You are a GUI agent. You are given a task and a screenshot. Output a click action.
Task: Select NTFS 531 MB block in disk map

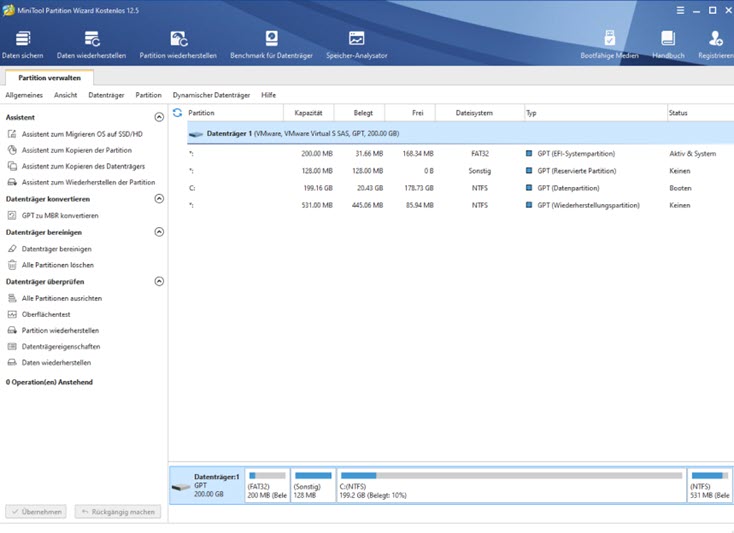click(x=710, y=486)
